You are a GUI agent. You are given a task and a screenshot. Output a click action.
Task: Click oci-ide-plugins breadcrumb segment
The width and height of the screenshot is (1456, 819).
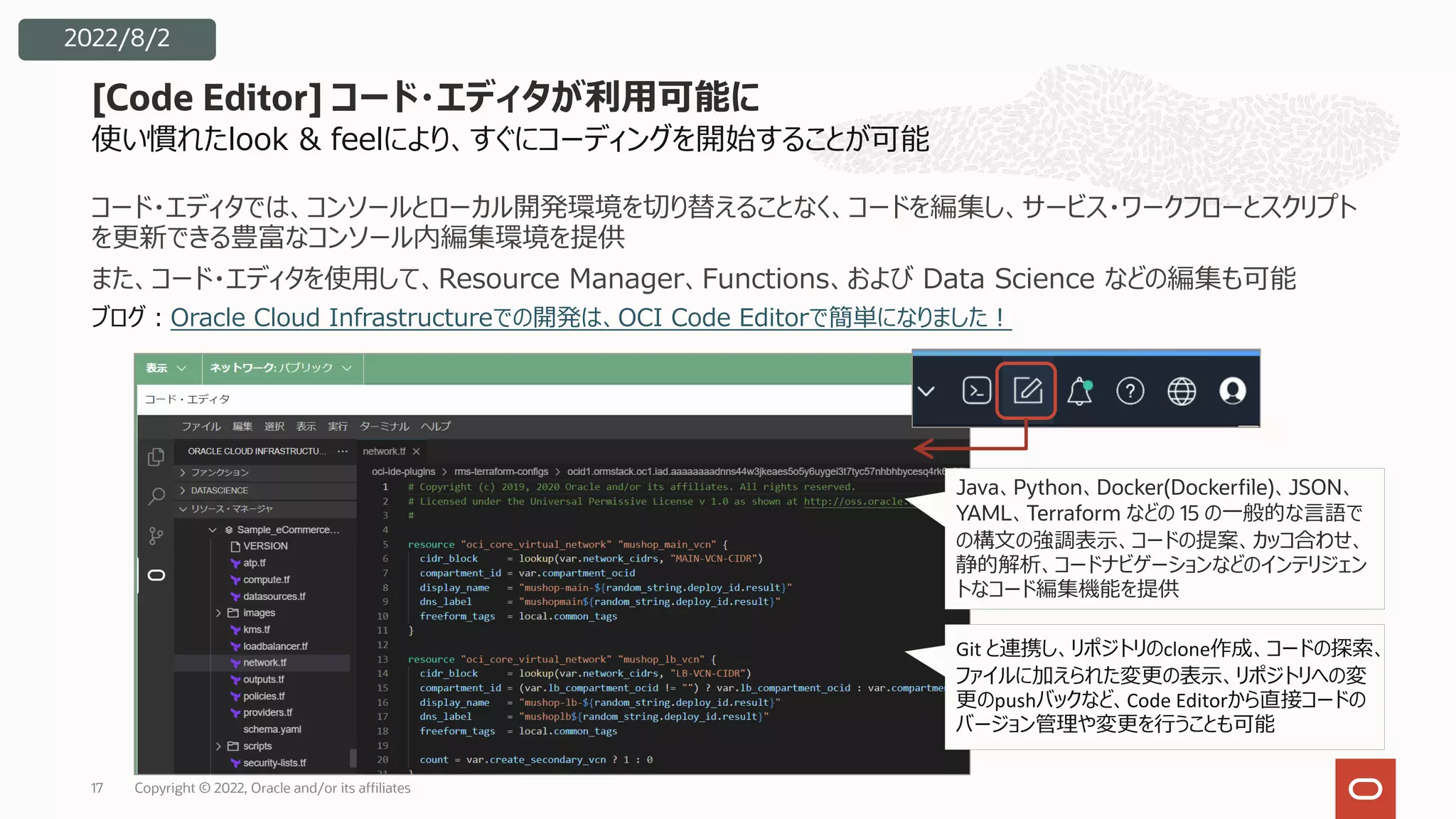[403, 471]
